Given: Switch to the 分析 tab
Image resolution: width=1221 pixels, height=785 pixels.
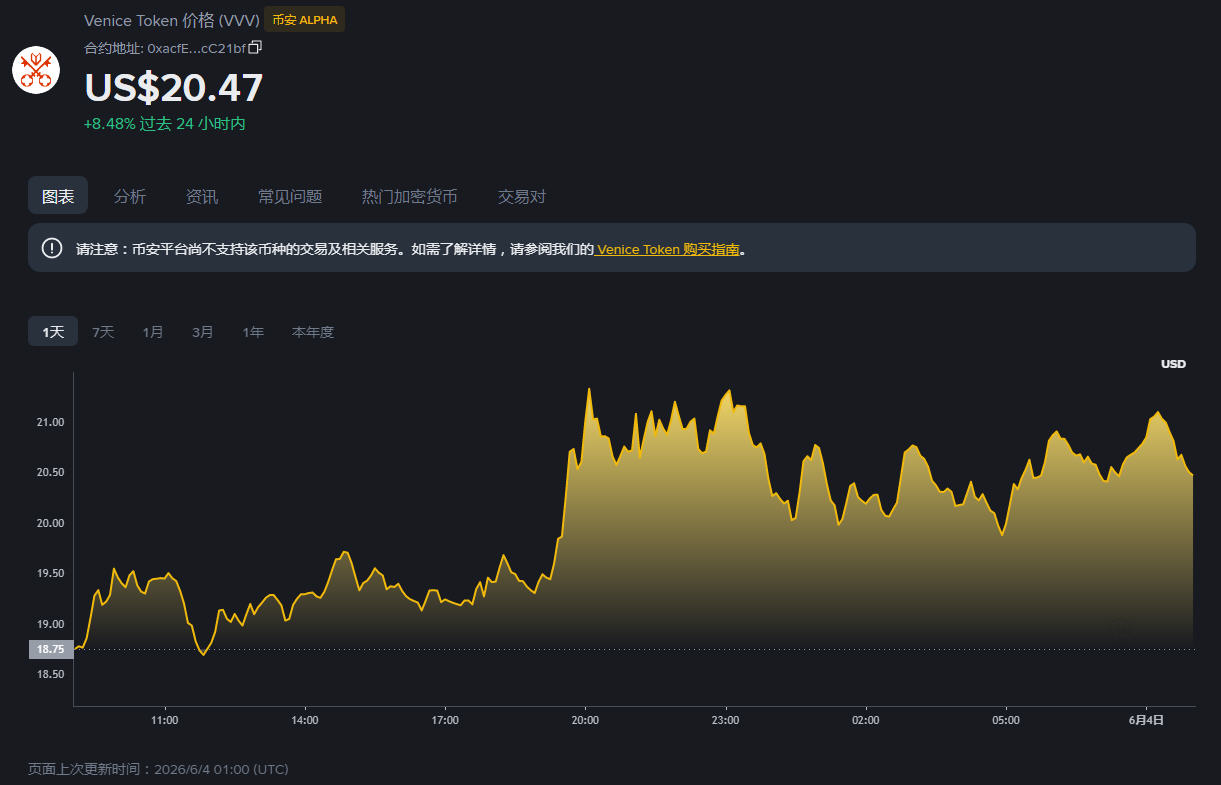Looking at the screenshot, I should 130,196.
